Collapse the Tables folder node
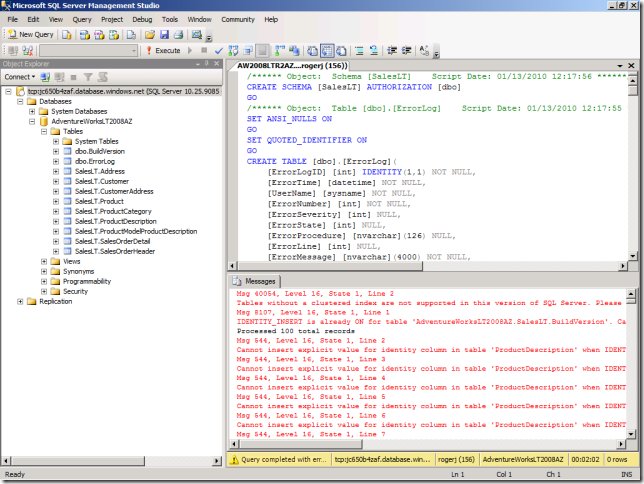Viewport: 644px width, 484px height. coord(44,131)
